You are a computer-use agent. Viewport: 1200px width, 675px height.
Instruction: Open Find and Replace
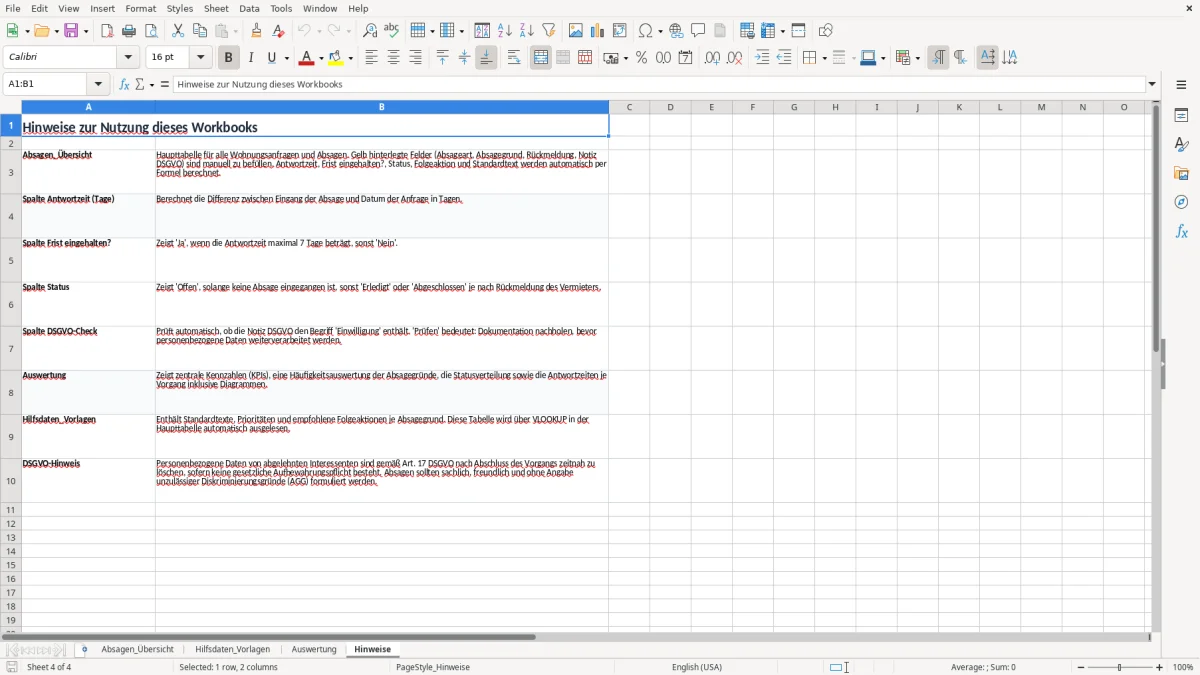370,31
